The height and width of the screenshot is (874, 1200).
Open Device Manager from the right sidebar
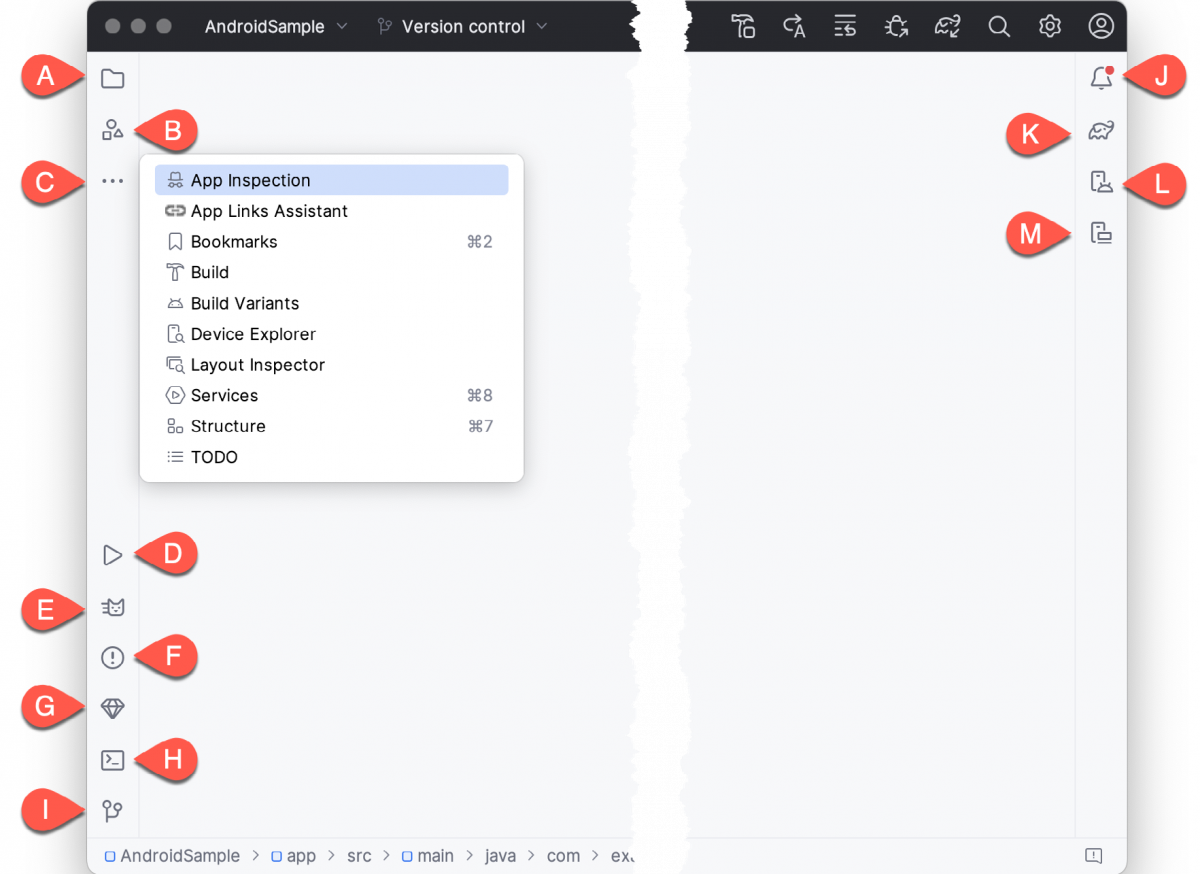[1101, 183]
